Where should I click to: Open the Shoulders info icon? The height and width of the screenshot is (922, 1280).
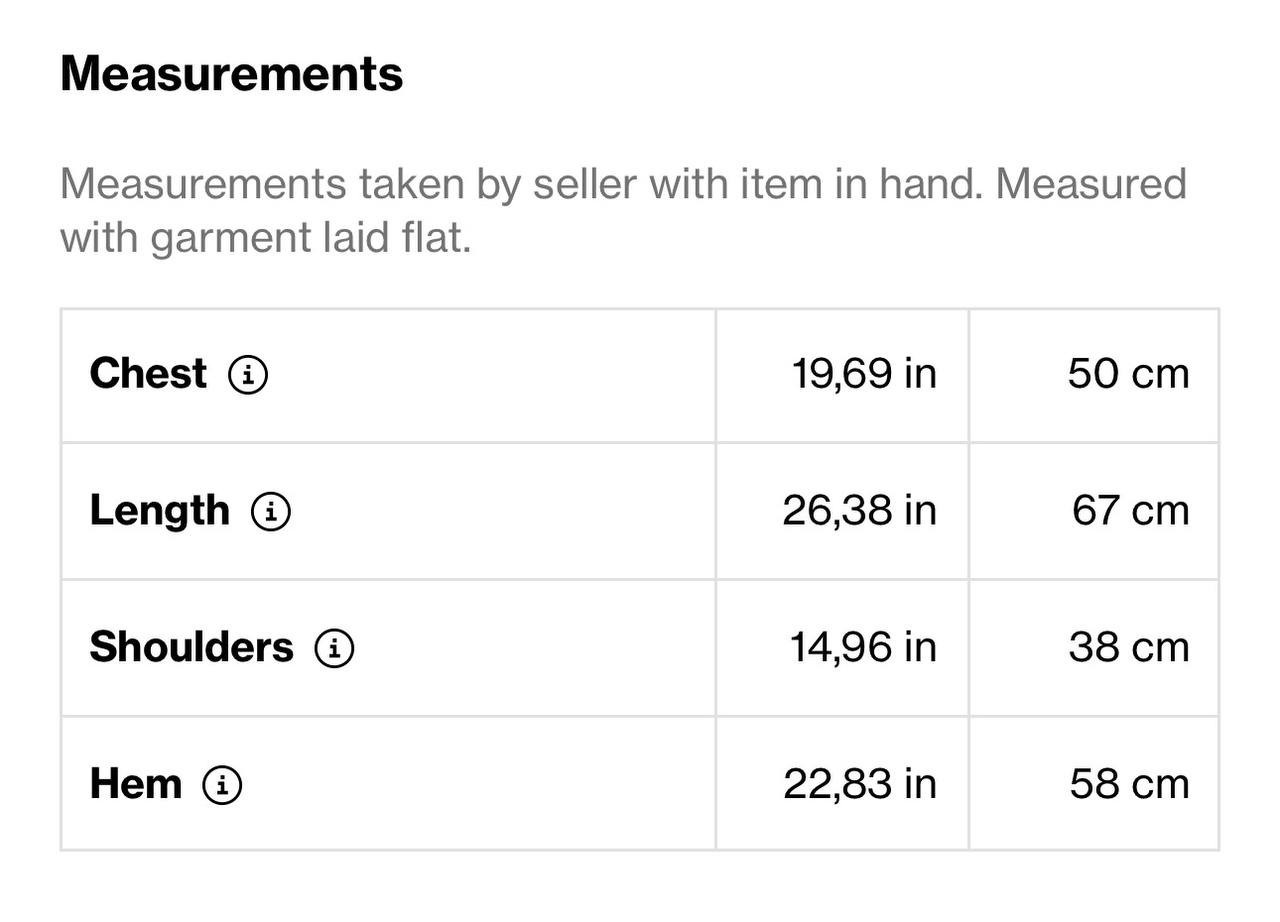point(334,648)
